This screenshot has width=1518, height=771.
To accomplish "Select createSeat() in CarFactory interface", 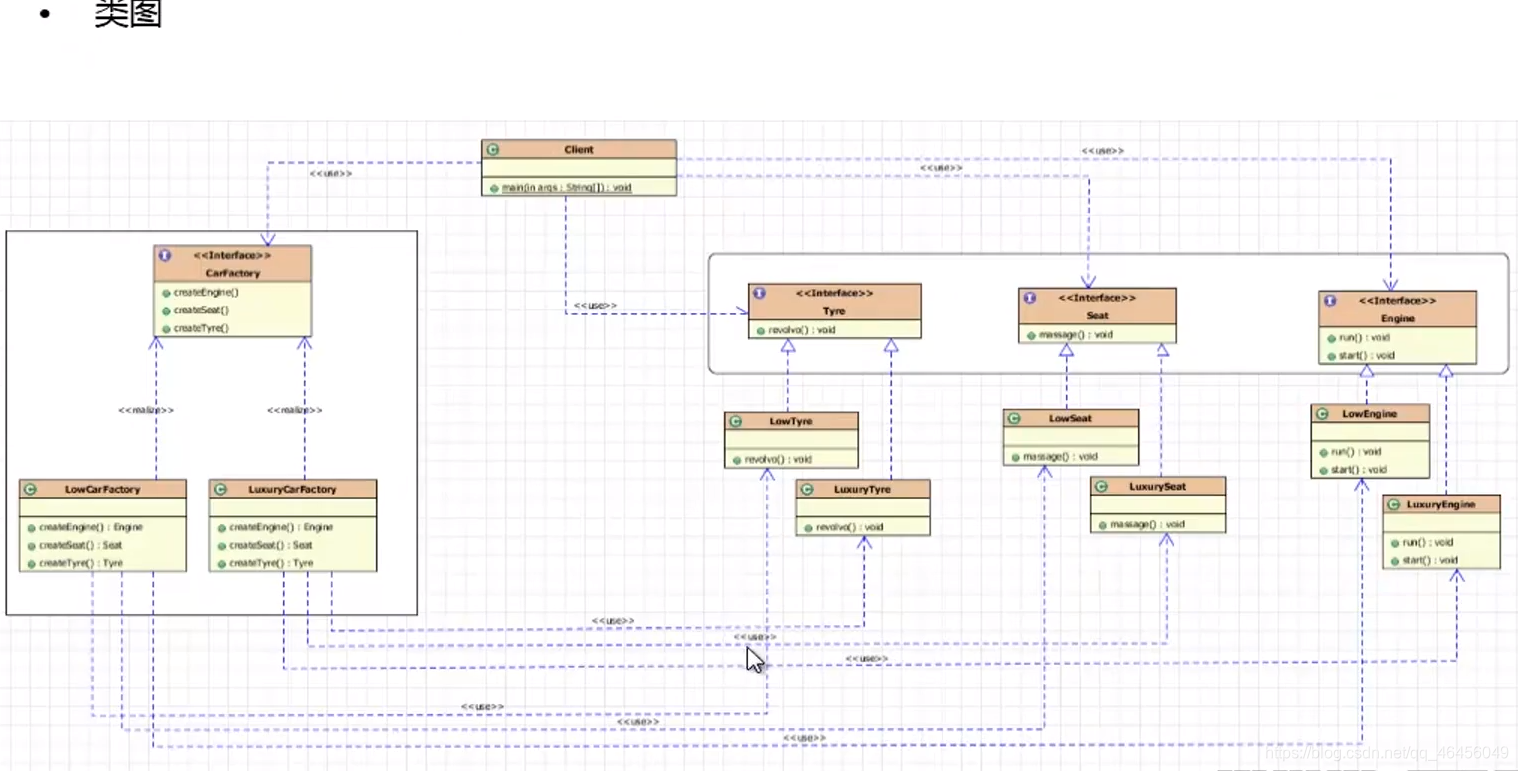I will click(201, 311).
